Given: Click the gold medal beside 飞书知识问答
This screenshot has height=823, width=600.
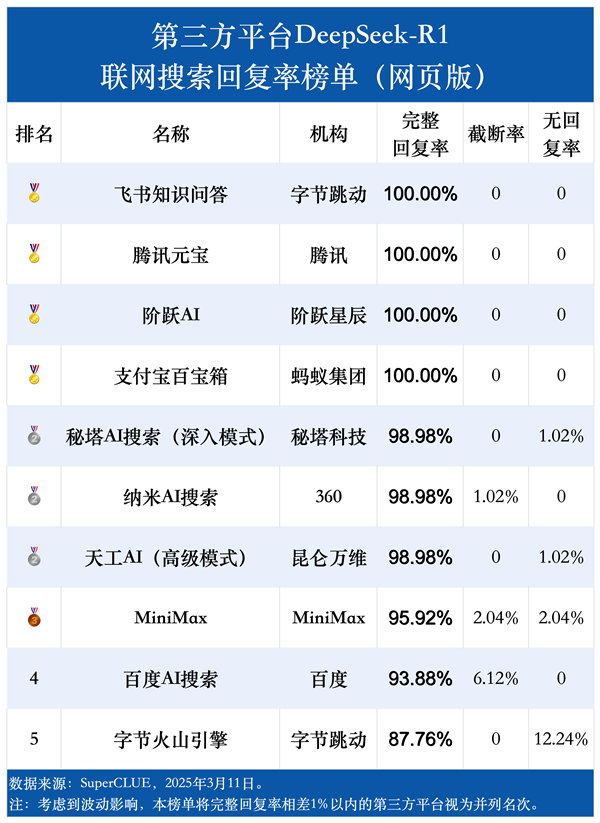Looking at the screenshot, I should click(34, 193).
